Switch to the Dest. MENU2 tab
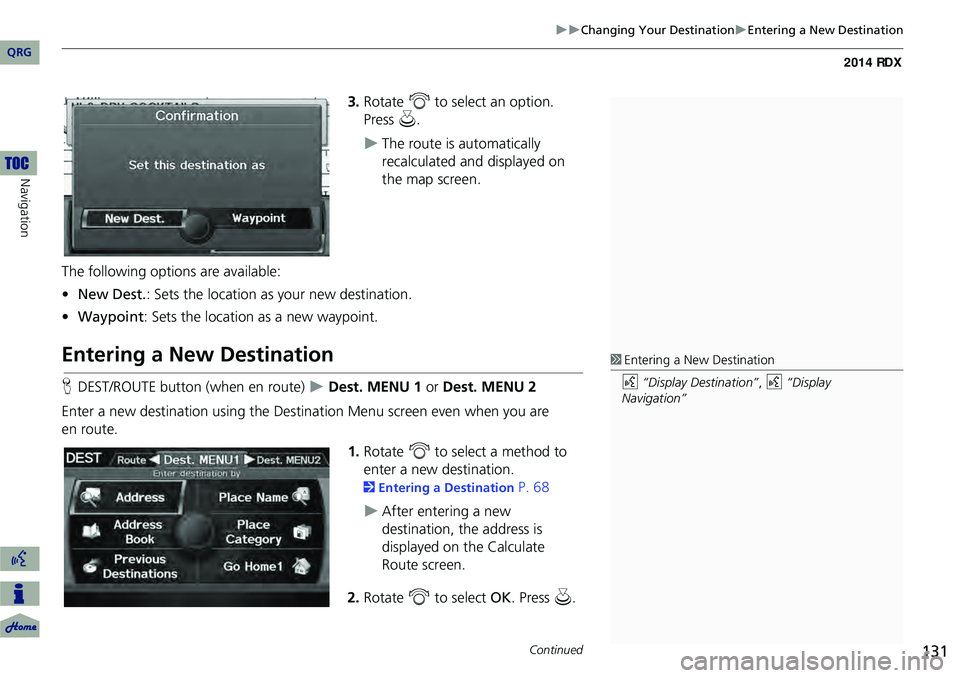 (x=288, y=460)
